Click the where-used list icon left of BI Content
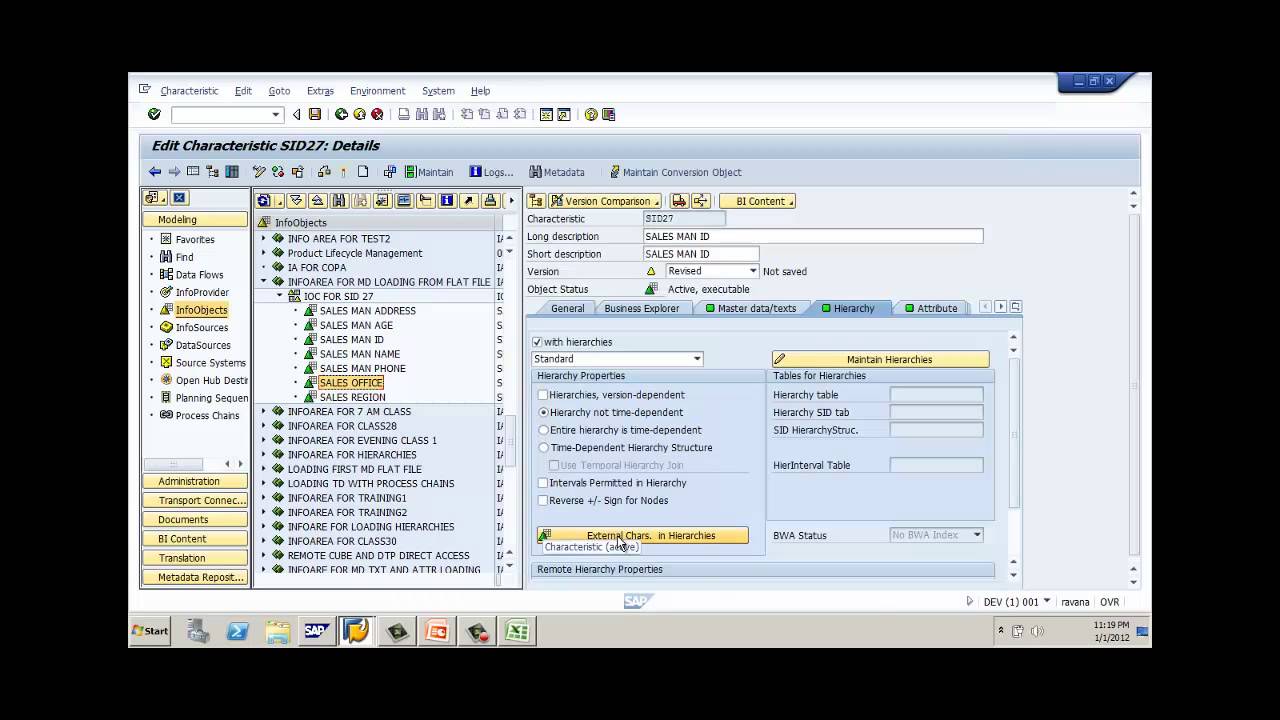This screenshot has width=1280, height=720. [x=700, y=201]
